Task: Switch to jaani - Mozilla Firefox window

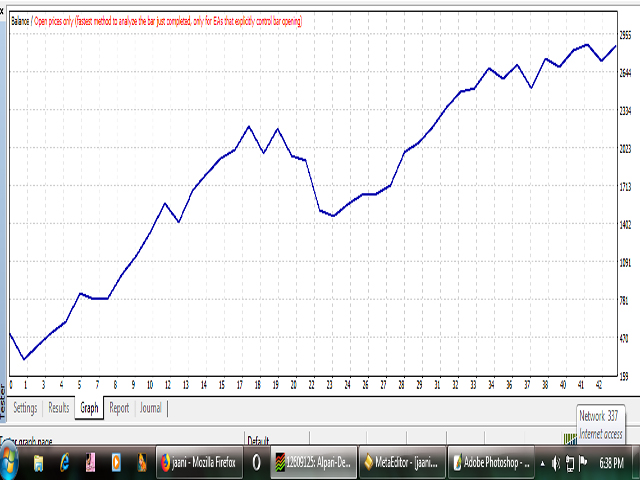Action: [200, 463]
